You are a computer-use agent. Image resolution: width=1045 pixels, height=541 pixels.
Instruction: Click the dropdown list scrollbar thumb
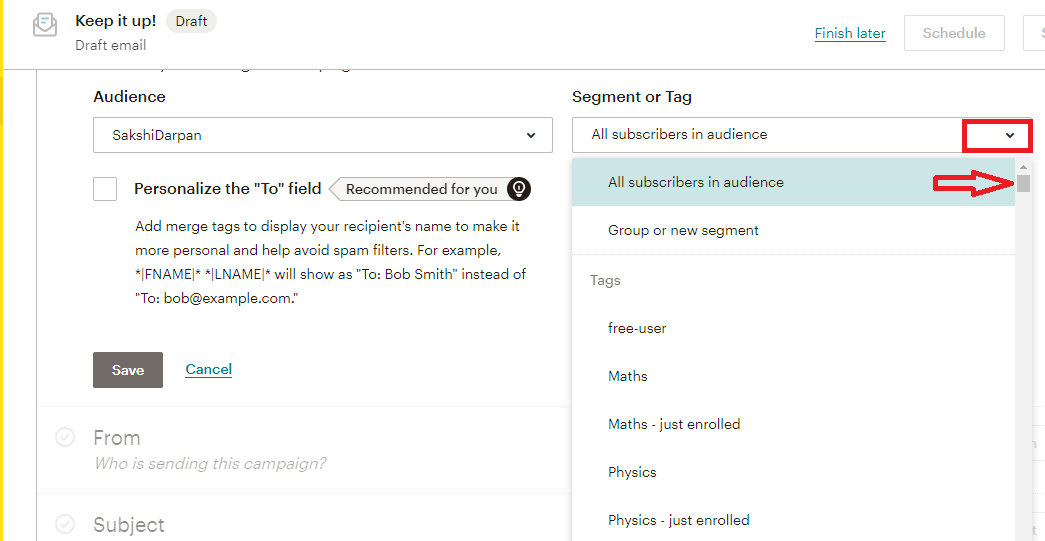(1023, 183)
